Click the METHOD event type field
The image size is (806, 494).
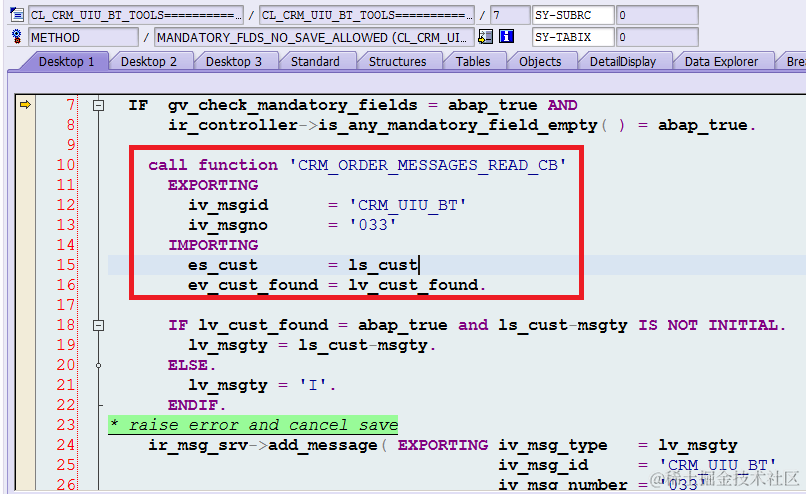pos(83,37)
